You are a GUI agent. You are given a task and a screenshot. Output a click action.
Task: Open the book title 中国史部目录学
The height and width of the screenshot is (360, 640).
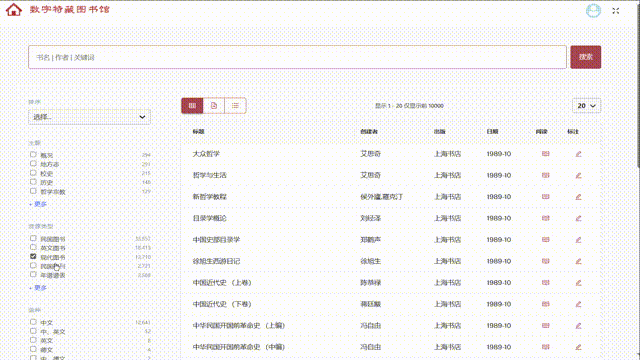click(216, 240)
